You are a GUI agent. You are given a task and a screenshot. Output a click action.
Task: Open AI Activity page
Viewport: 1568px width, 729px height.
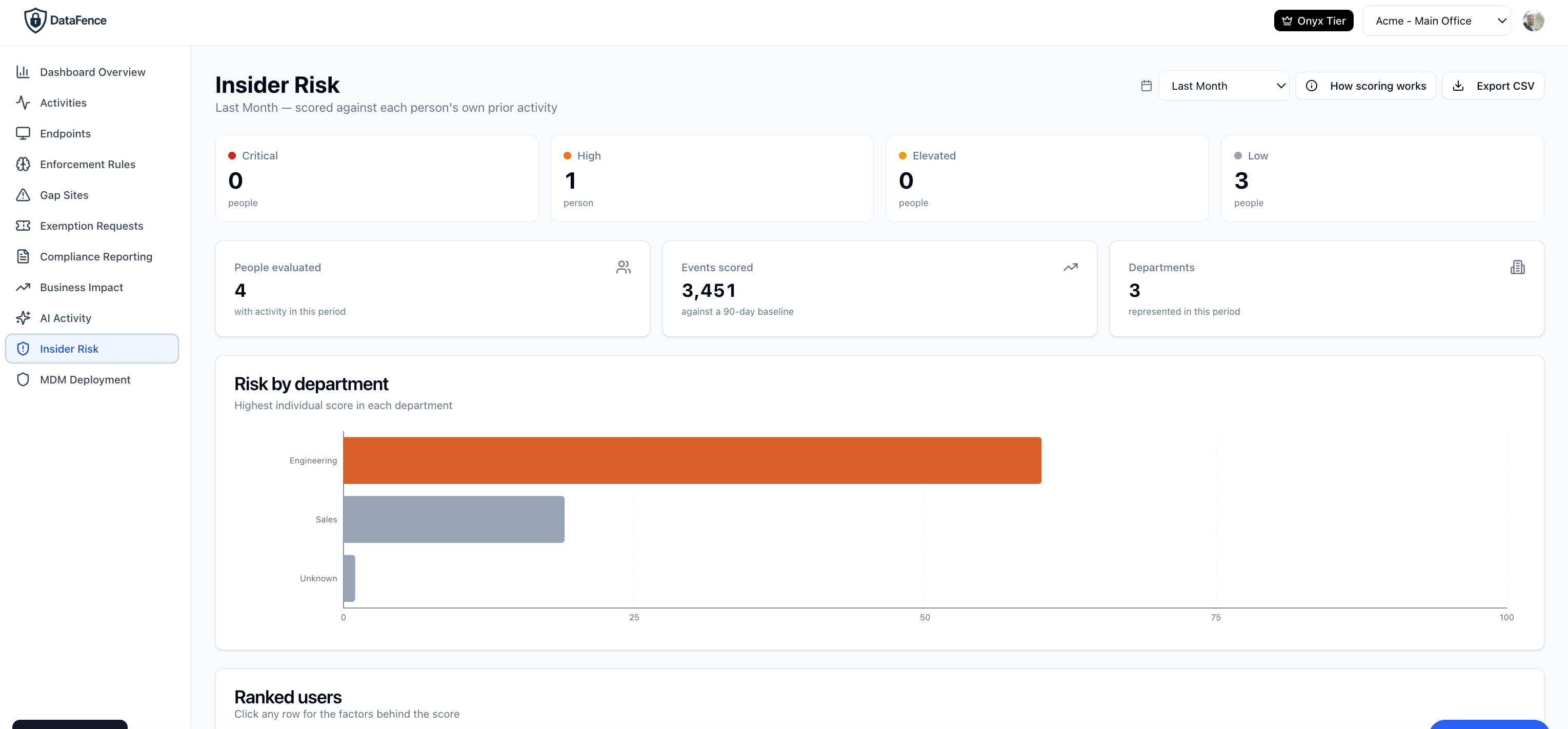point(92,318)
